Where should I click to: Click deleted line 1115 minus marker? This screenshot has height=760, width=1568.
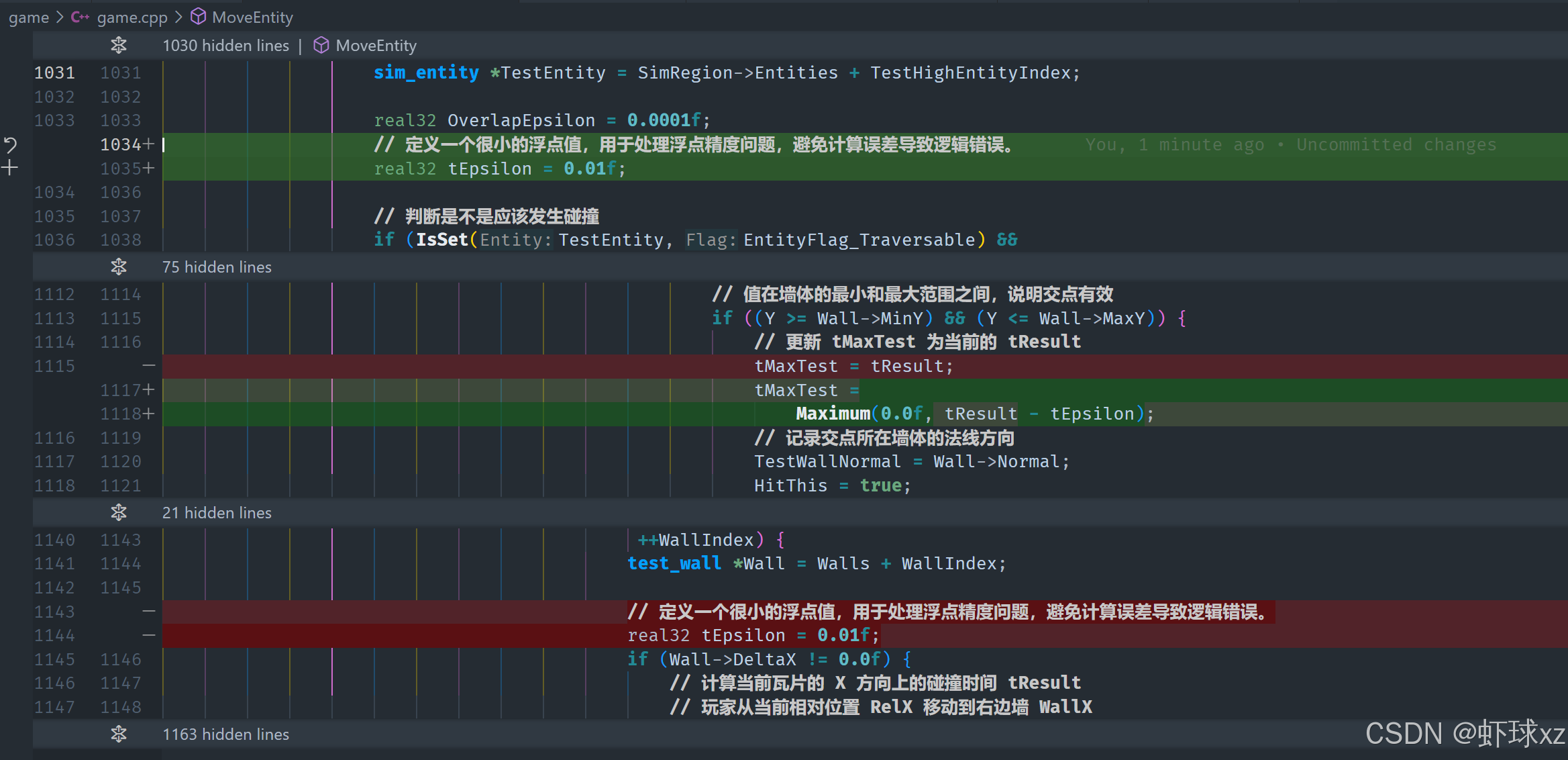(x=149, y=366)
